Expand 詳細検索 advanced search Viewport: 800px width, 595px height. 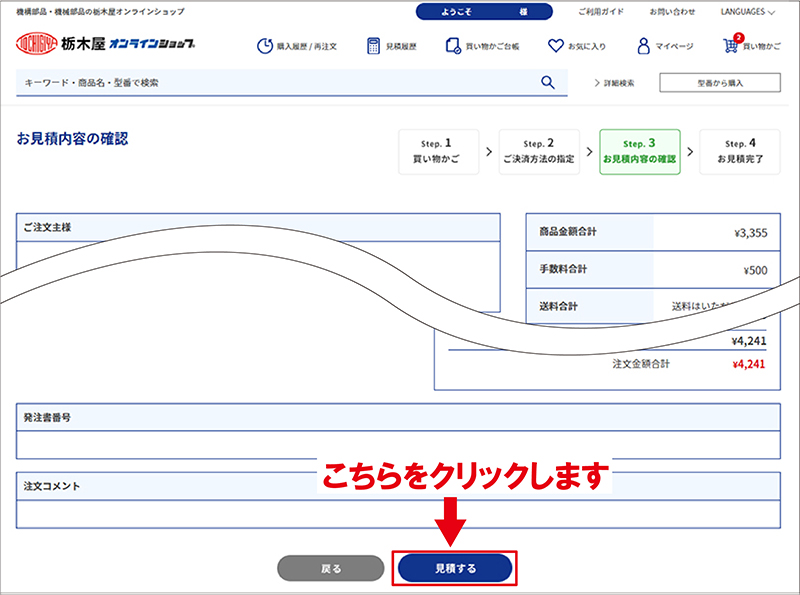tap(613, 83)
